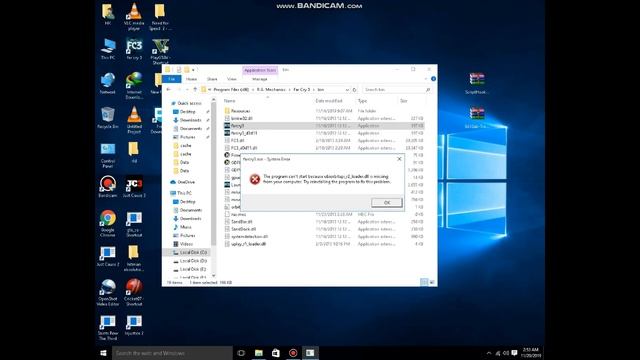Open the Home ribbon tab
Viewport: 640px width, 360px height.
pyautogui.click(x=191, y=79)
